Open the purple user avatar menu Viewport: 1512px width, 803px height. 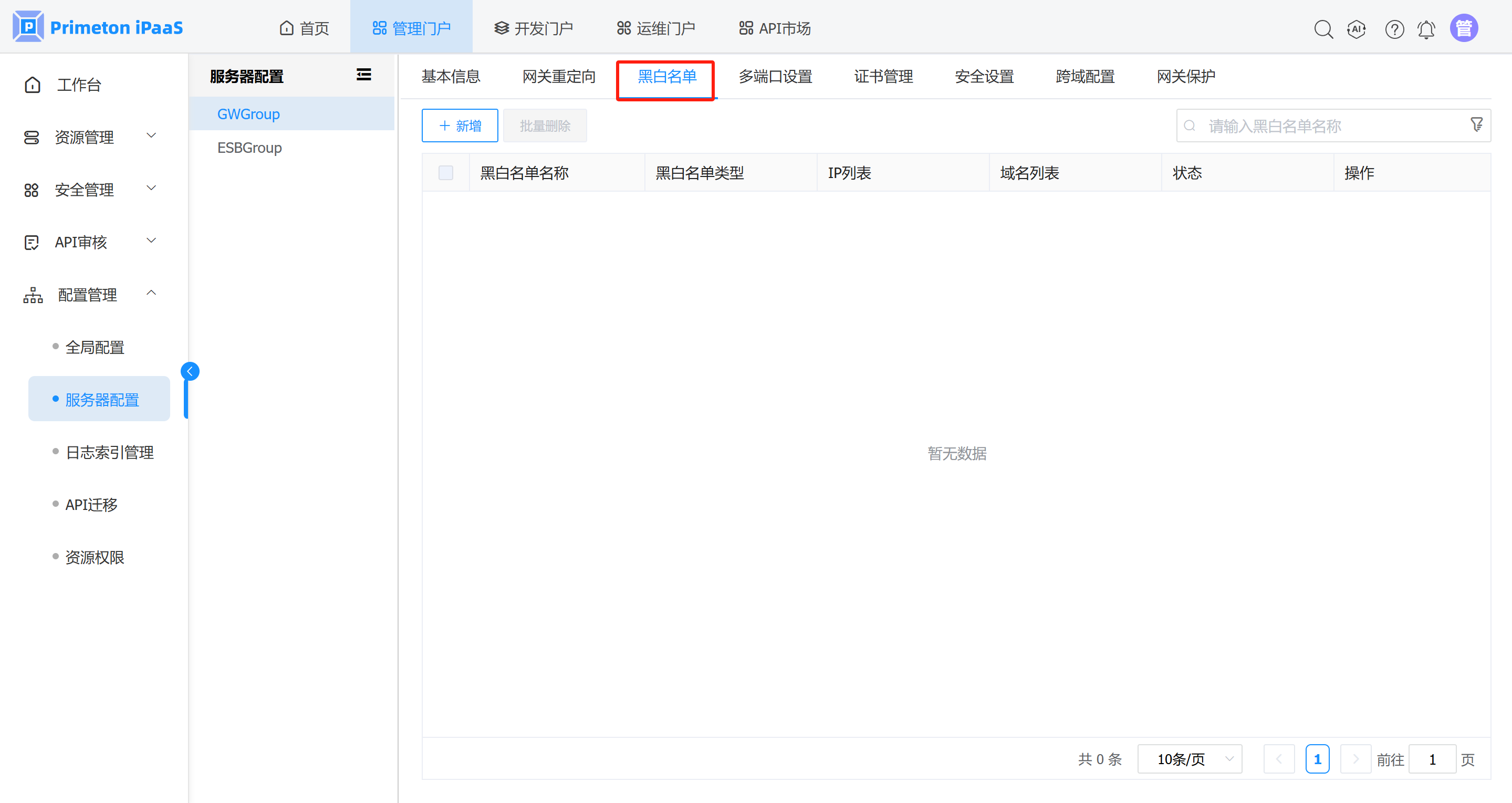(1463, 28)
